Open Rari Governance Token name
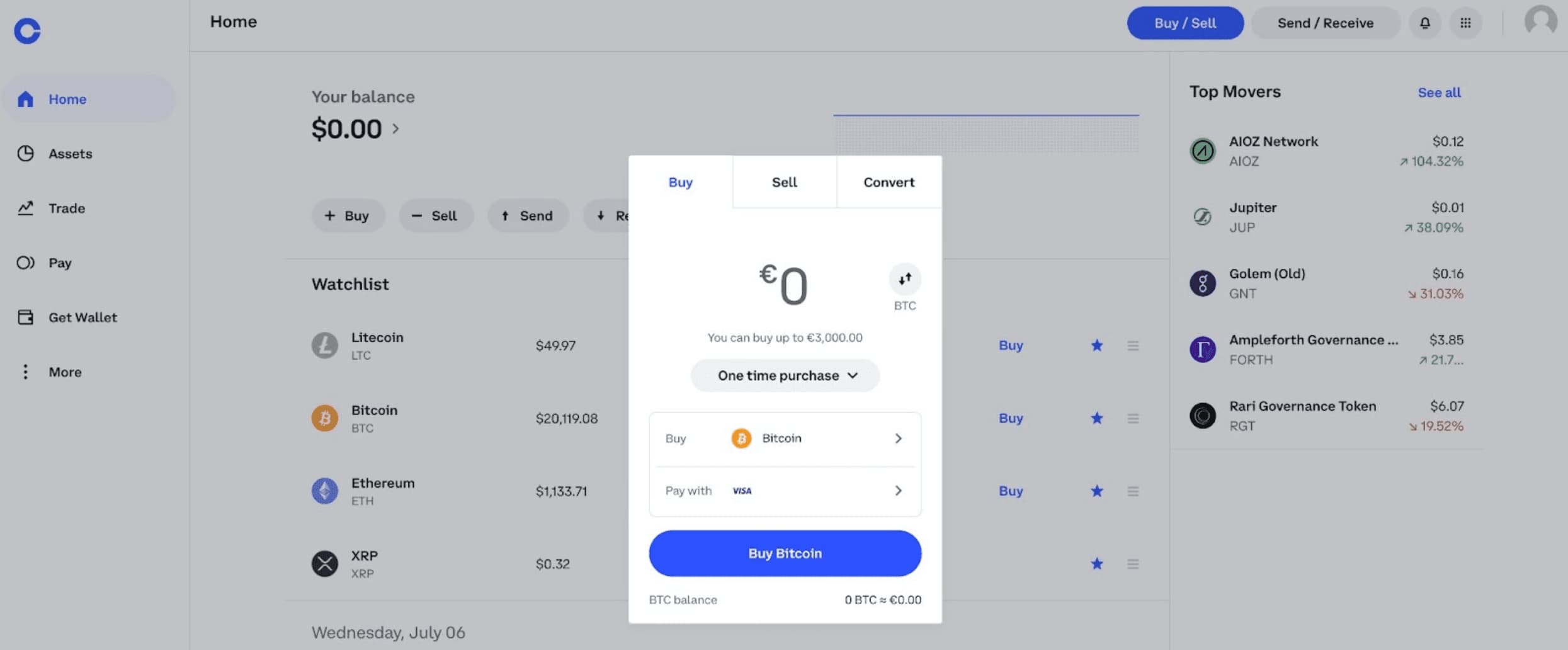 point(1302,406)
